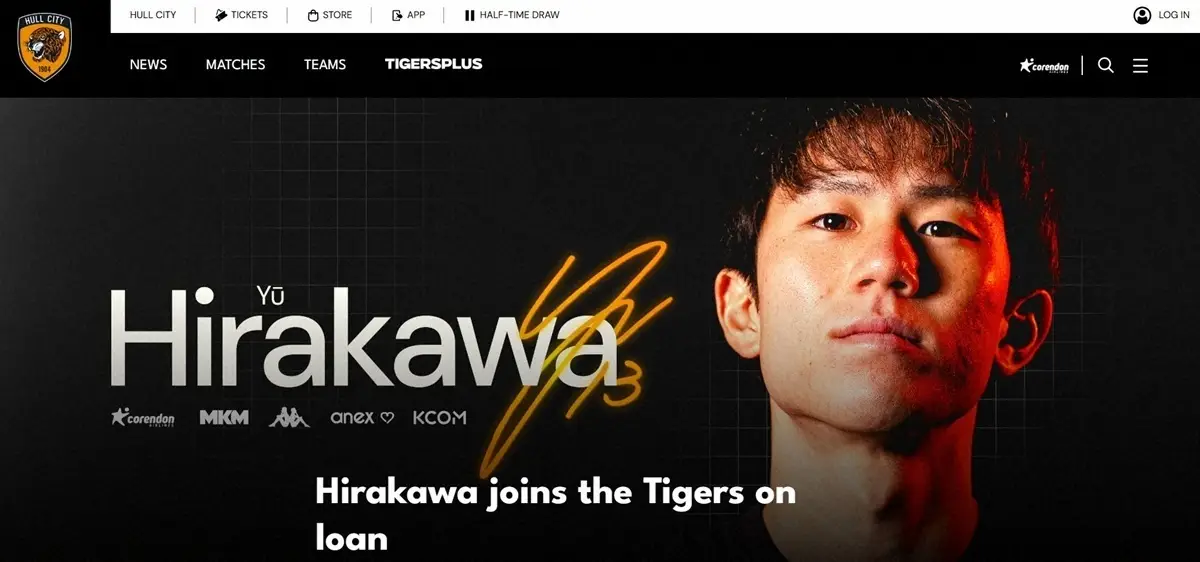This screenshot has width=1200, height=562.
Task: Select the Hull City top bar link
Action: pyautogui.click(x=153, y=15)
